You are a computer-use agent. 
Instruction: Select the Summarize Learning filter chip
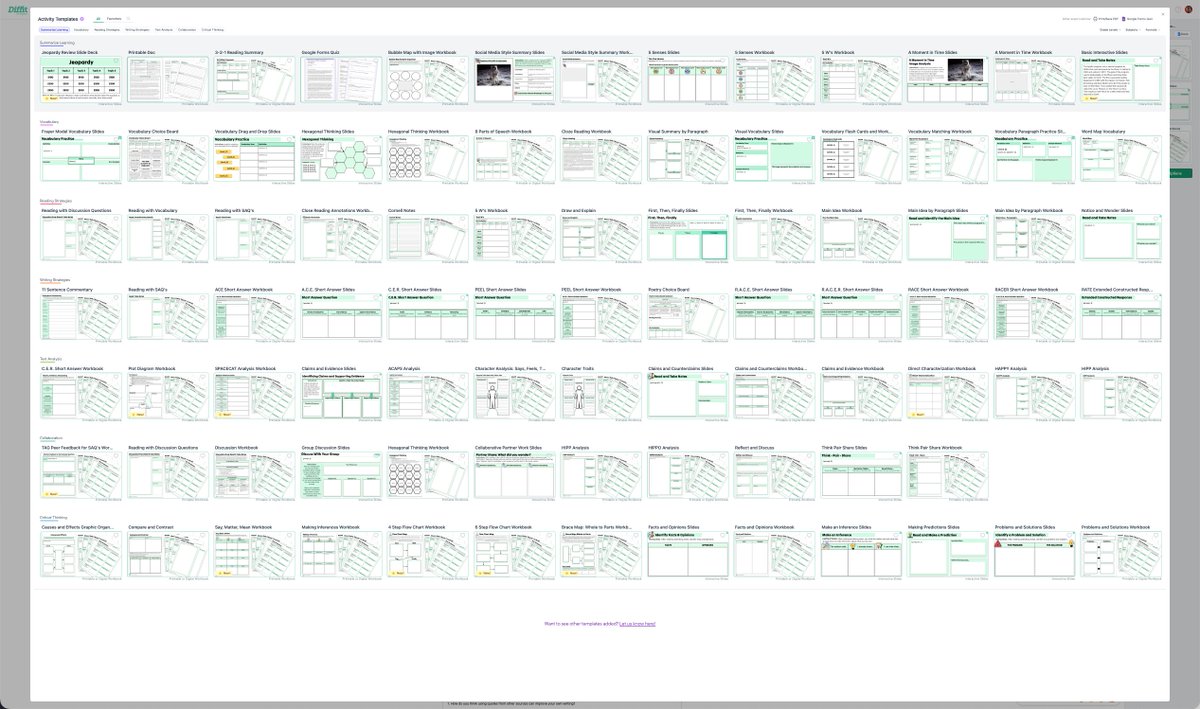[55, 30]
